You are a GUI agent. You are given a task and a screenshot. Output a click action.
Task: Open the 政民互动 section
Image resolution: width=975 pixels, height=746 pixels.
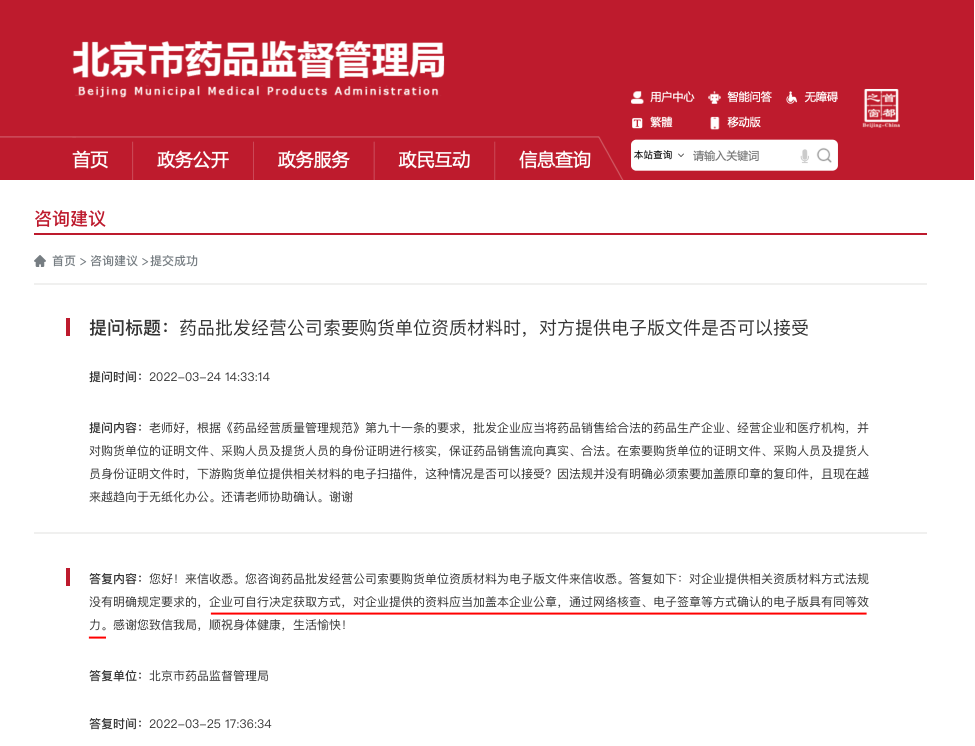434,158
